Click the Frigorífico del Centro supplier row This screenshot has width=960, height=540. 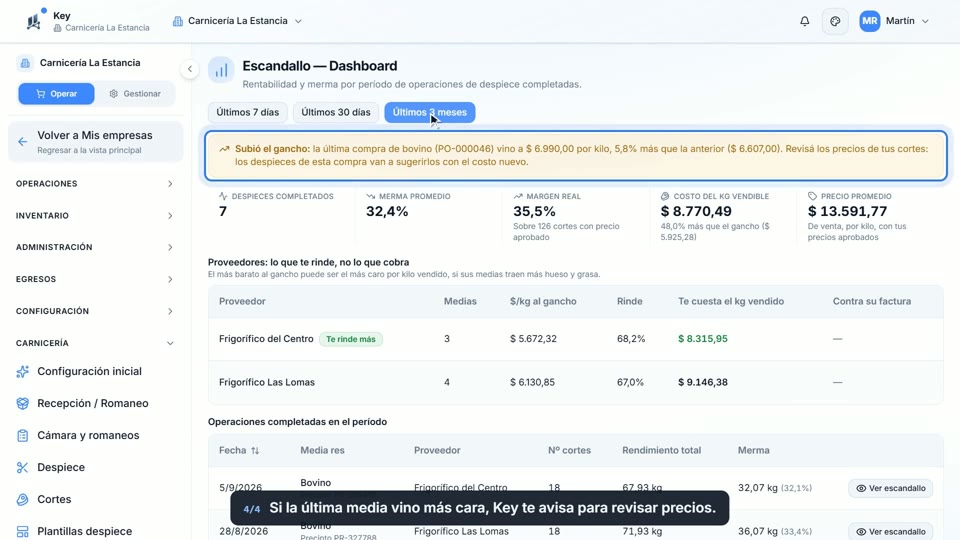576,339
